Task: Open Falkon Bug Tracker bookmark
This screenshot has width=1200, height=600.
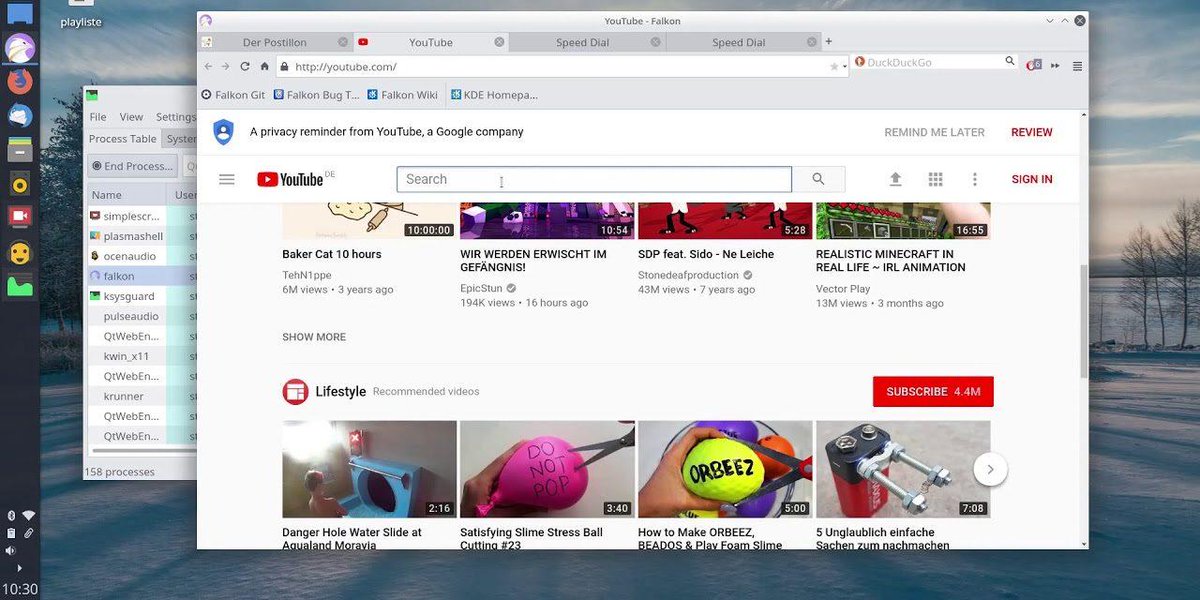Action: click(315, 95)
